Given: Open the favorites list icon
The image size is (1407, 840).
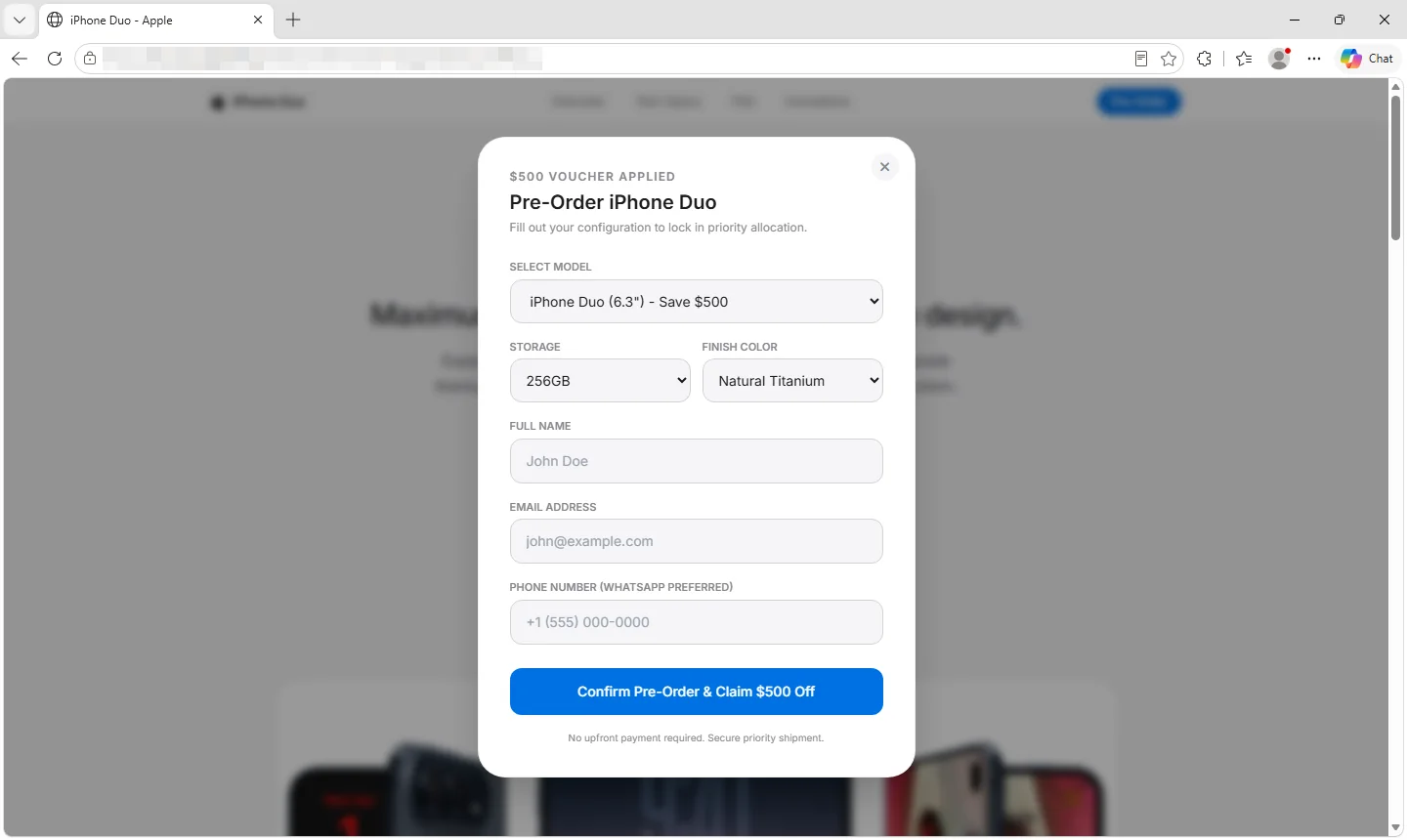Looking at the screenshot, I should [1244, 59].
